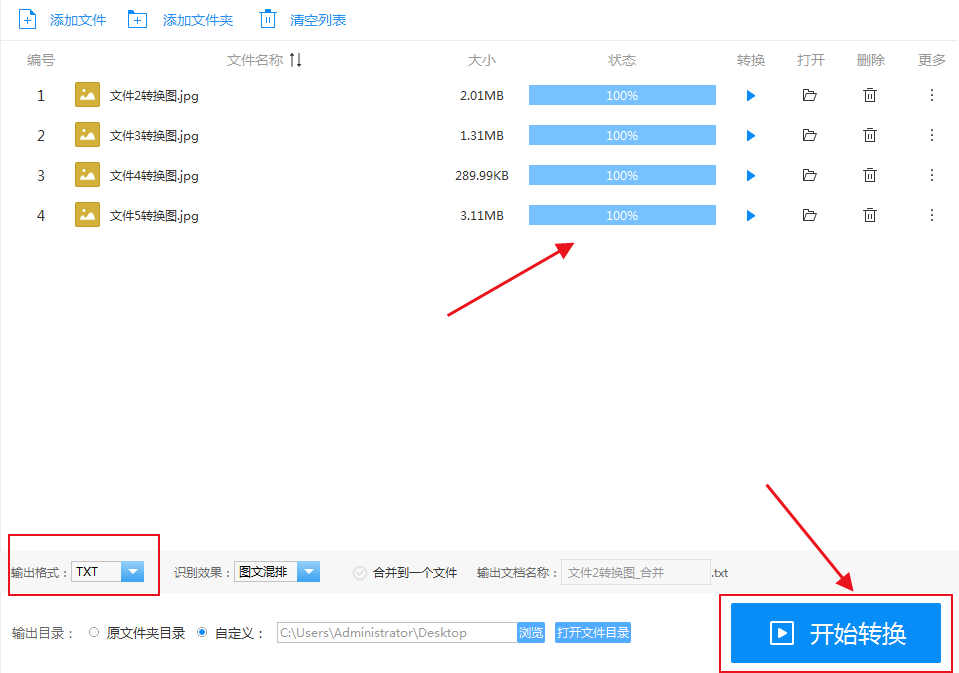Click the 2.01MB size cell

click(482, 95)
